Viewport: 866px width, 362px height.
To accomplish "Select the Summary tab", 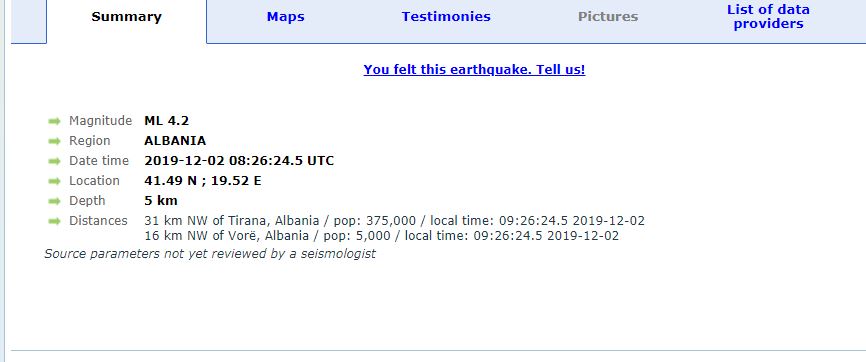I will 126,17.
